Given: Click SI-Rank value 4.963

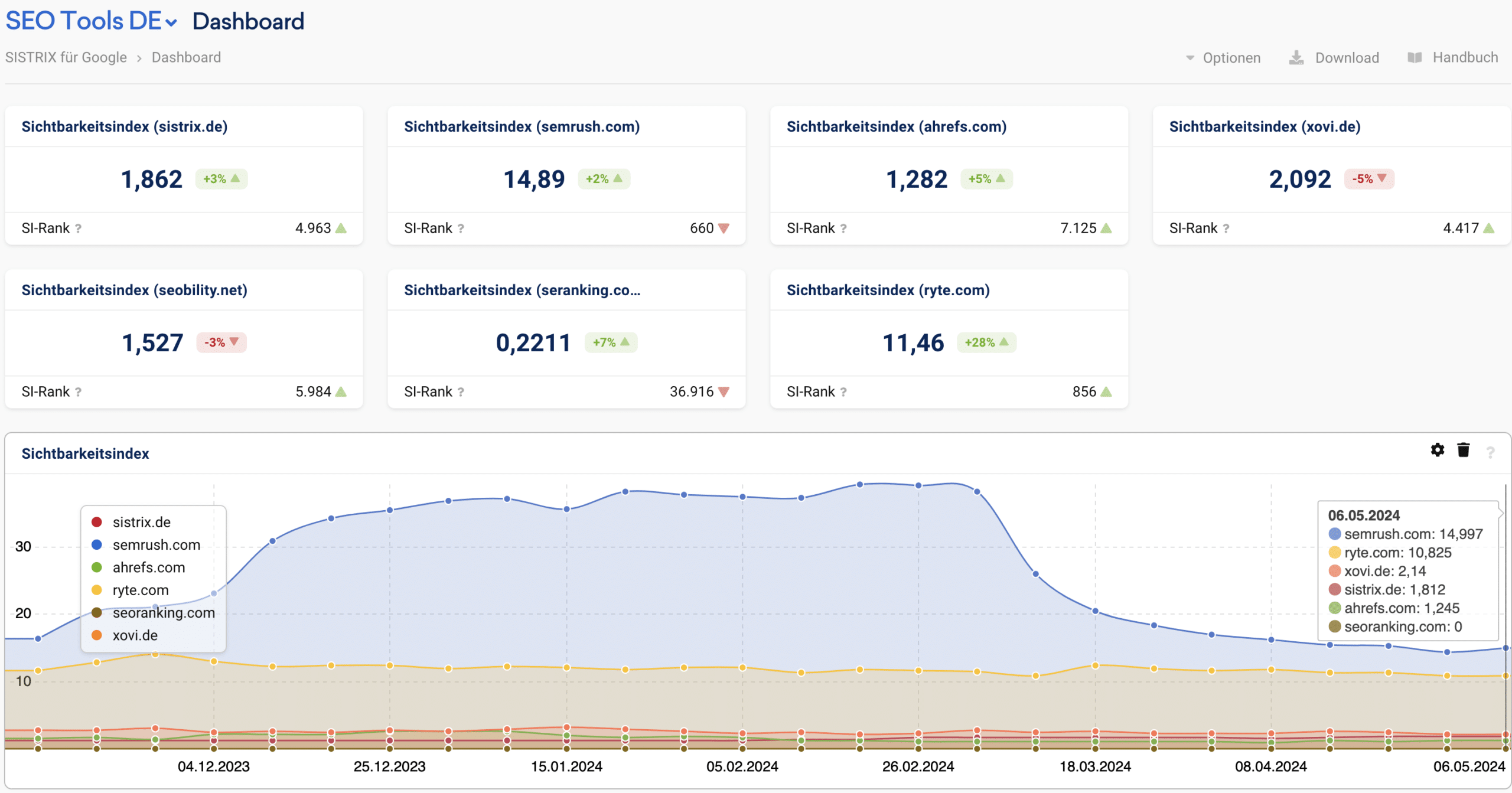Looking at the screenshot, I should coord(313,229).
